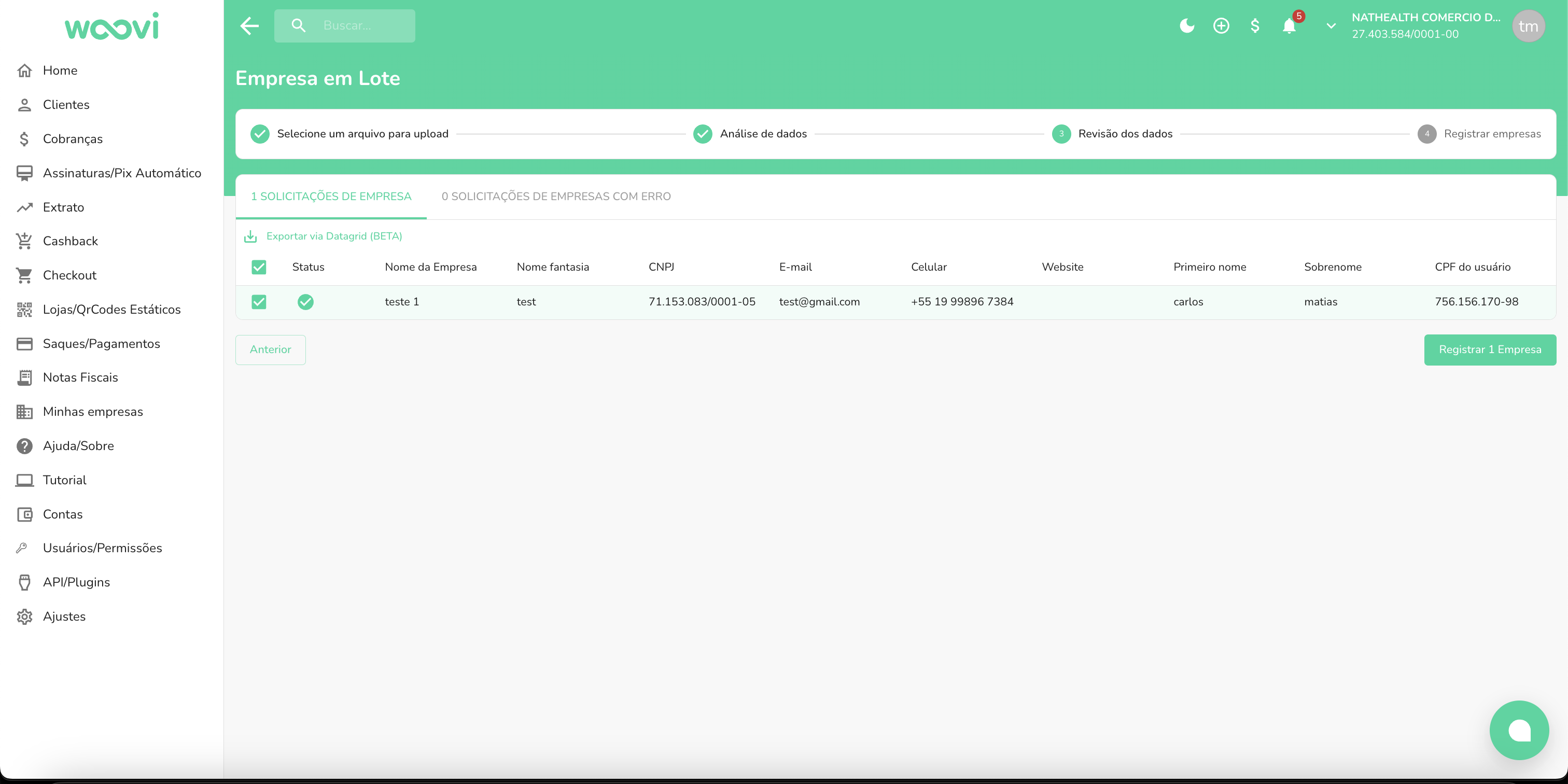Click the Registrar 1 Empresa button
This screenshot has height=784, width=1568.
coord(1489,349)
